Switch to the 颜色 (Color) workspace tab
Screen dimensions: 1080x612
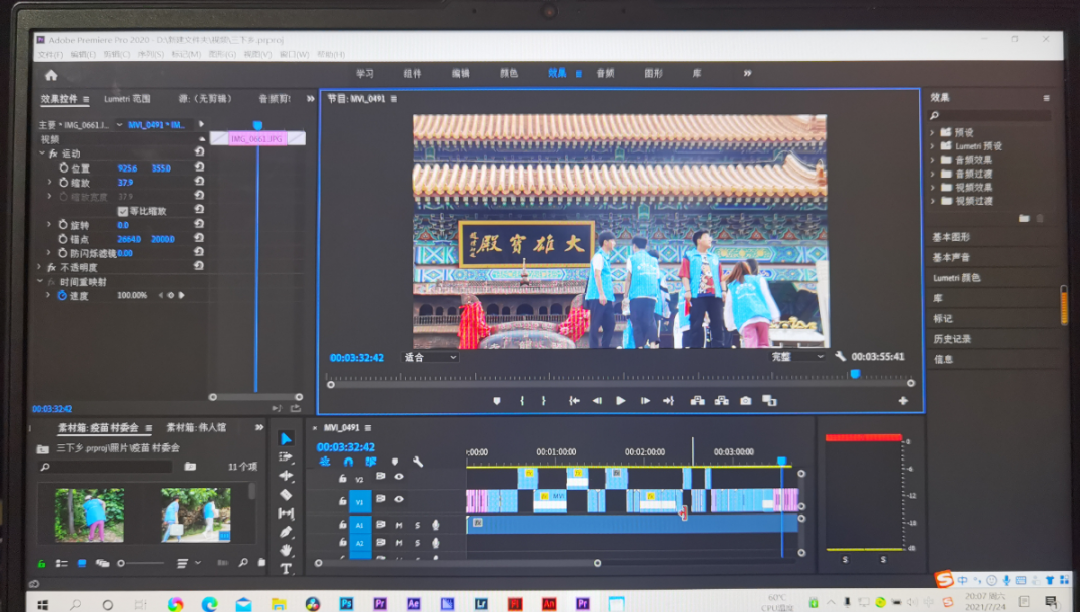(x=509, y=74)
